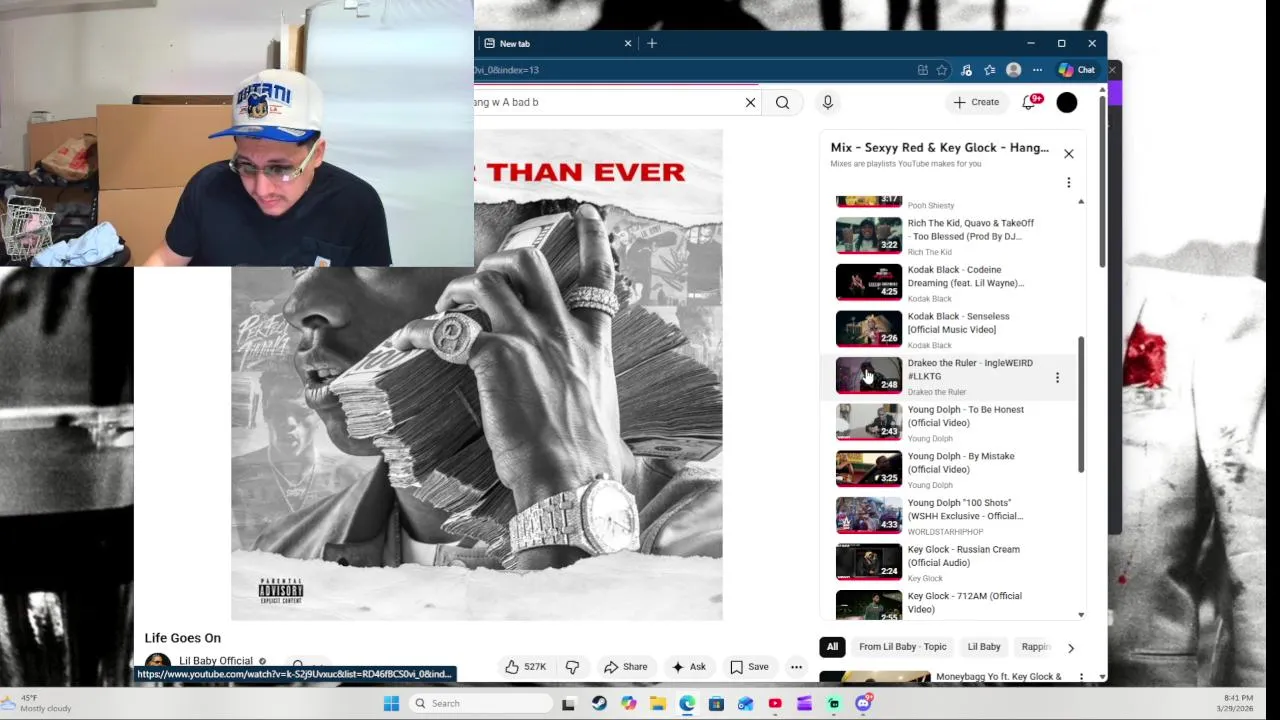Click the YouTube search magnifier button
Viewport: 1280px width, 720px height.
coord(782,102)
